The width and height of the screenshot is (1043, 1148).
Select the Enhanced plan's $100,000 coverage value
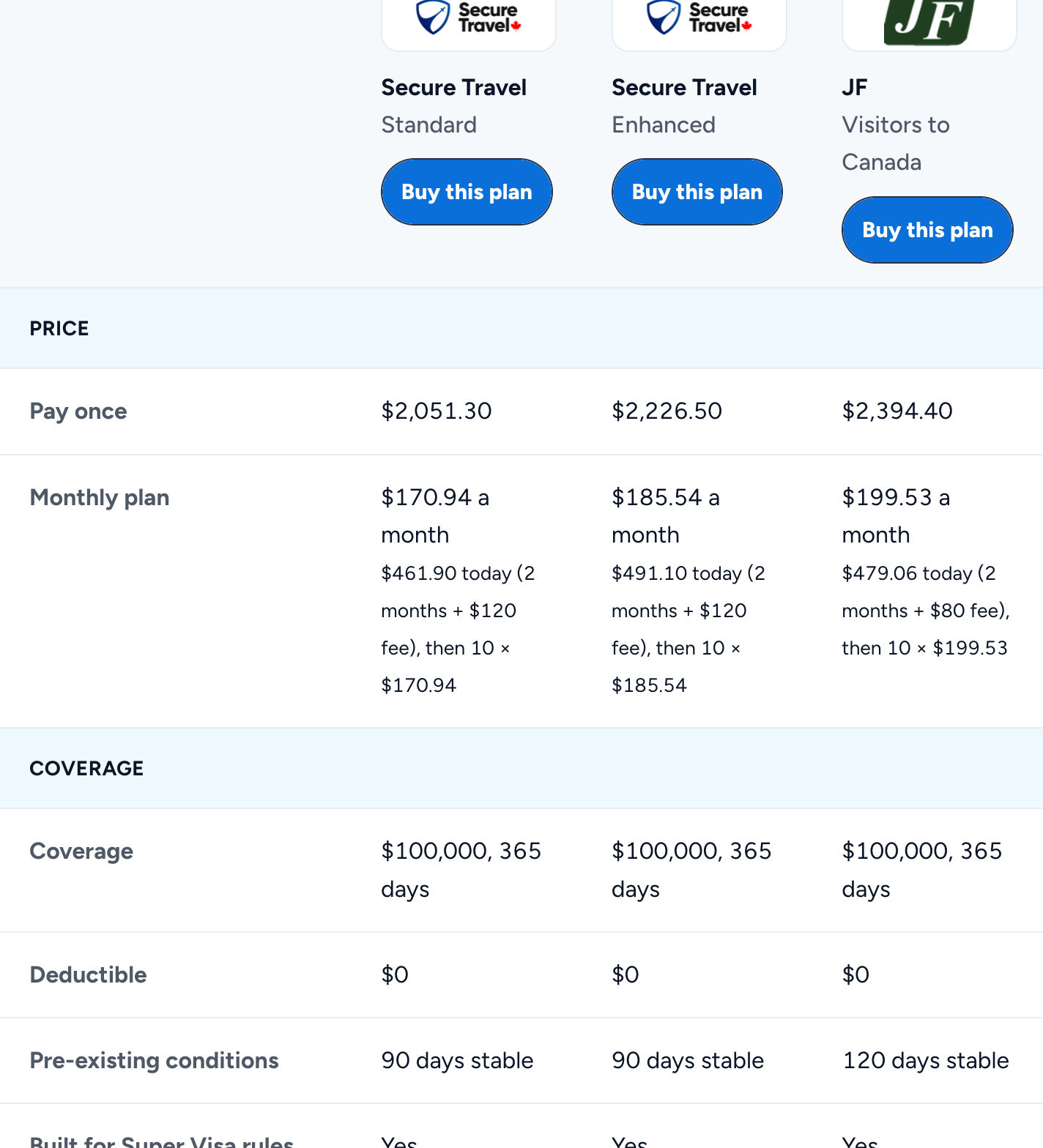click(x=692, y=870)
